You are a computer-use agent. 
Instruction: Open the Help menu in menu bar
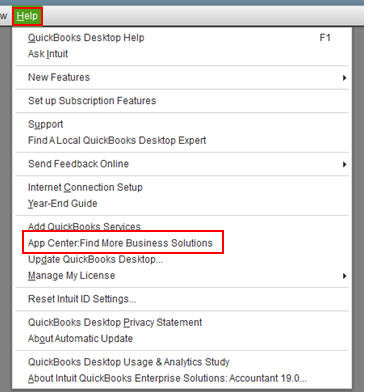point(27,16)
